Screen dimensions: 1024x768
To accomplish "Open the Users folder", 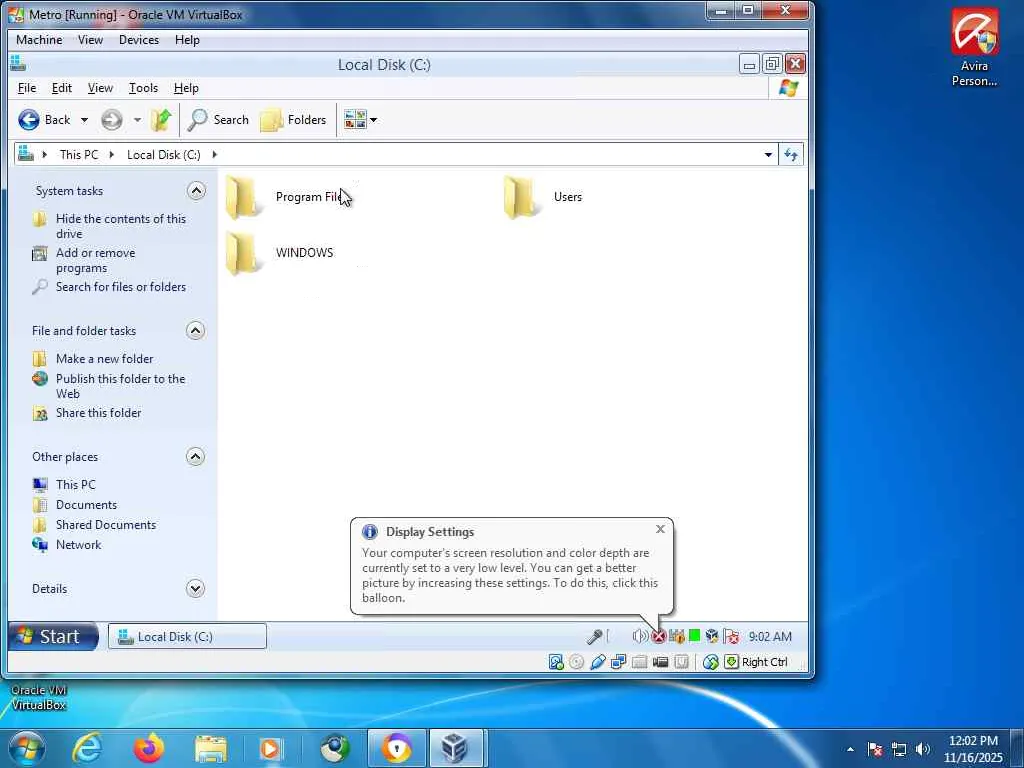I will 543,197.
